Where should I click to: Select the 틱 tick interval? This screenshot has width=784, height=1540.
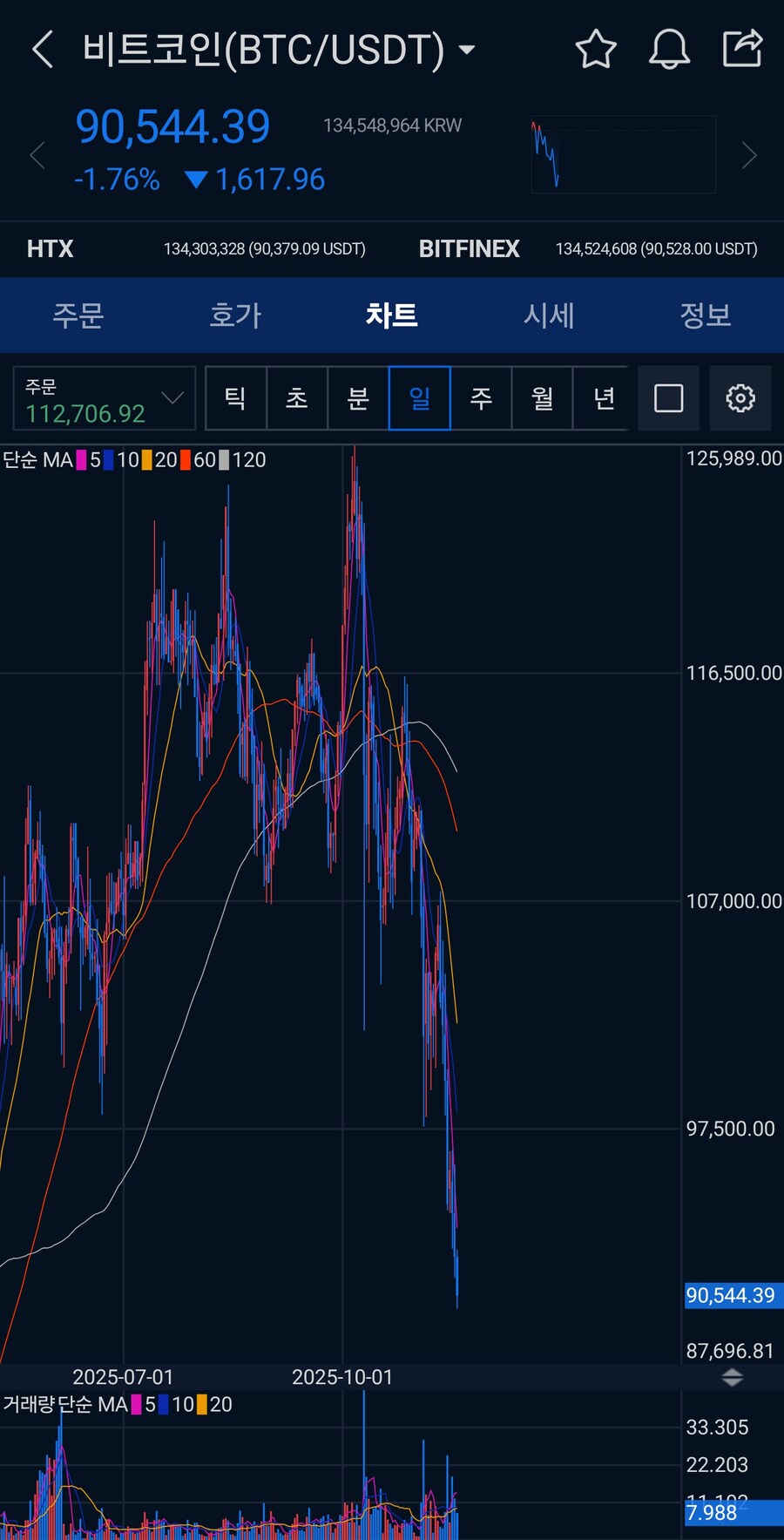235,399
